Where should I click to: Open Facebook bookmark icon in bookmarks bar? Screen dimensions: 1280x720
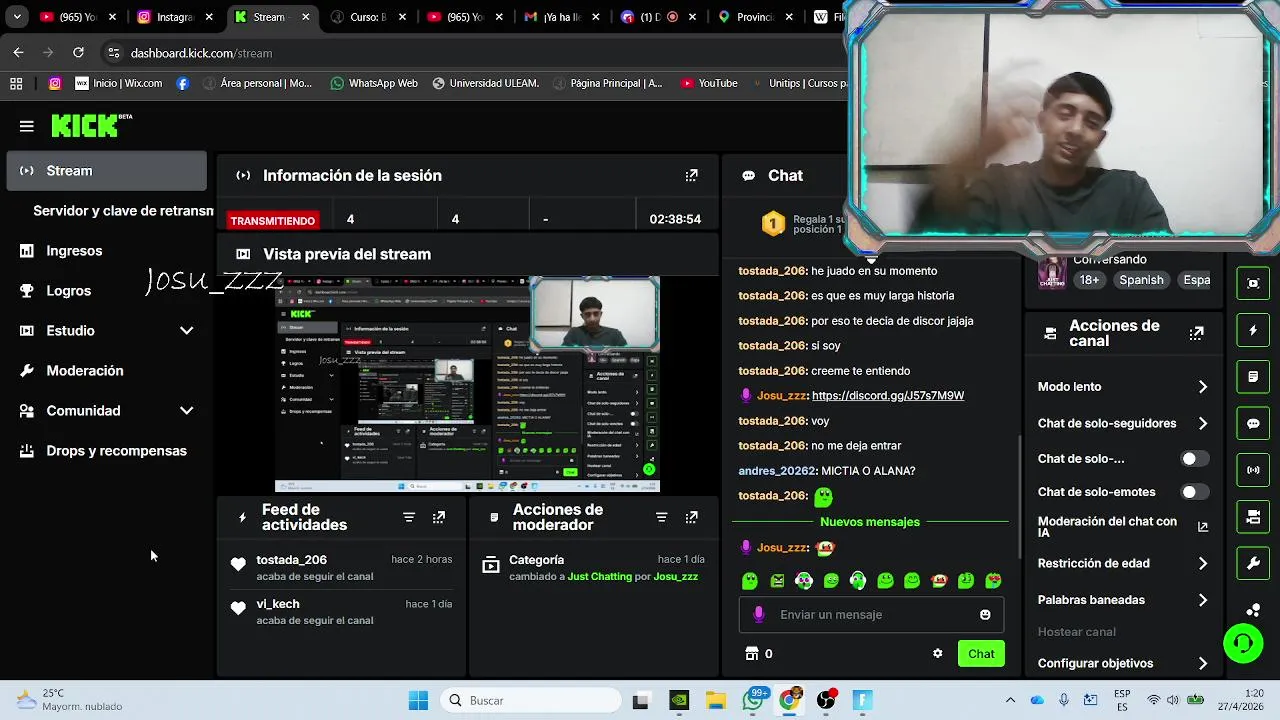point(182,83)
